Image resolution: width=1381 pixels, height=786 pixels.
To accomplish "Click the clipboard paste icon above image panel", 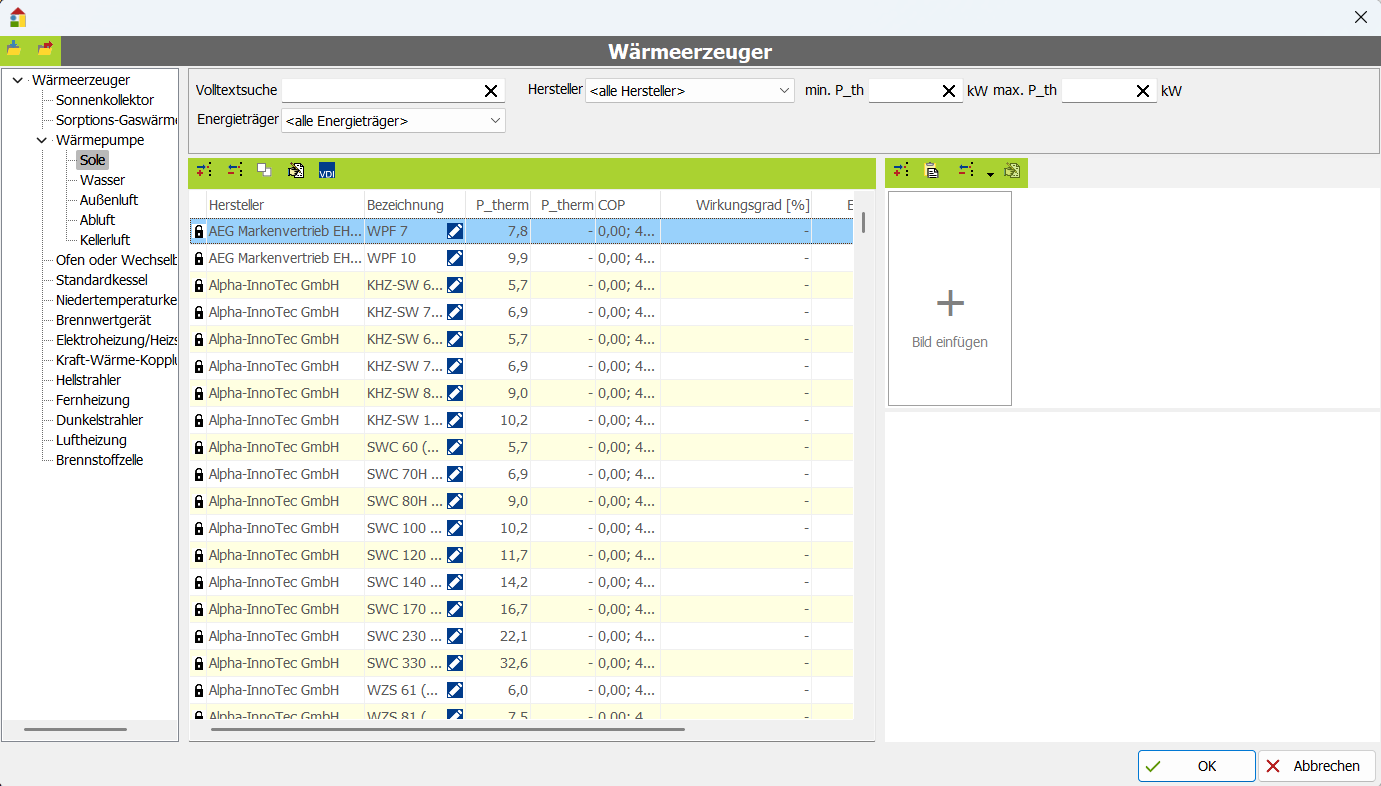I will [x=932, y=171].
